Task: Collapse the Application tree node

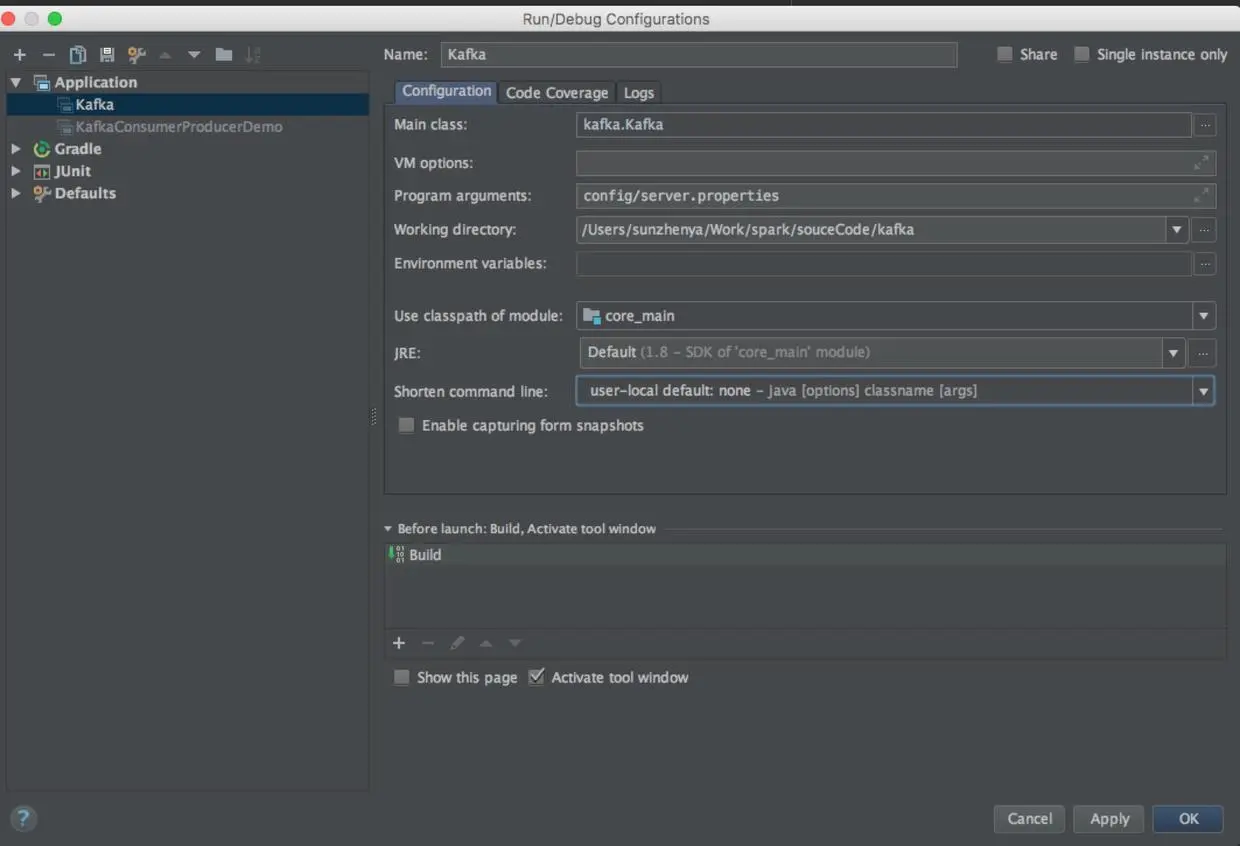Action: click(16, 82)
